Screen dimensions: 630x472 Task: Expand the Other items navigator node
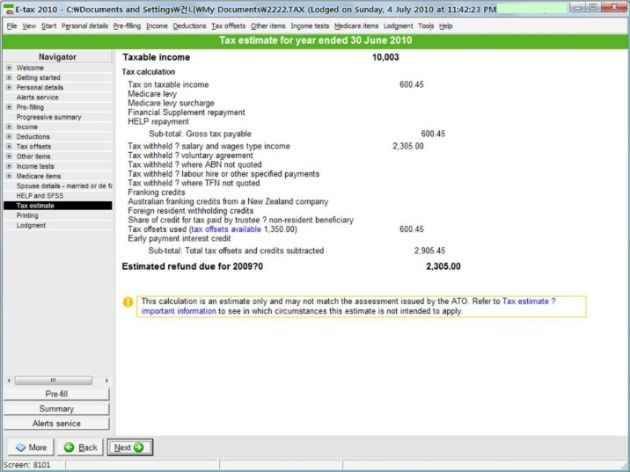9,156
